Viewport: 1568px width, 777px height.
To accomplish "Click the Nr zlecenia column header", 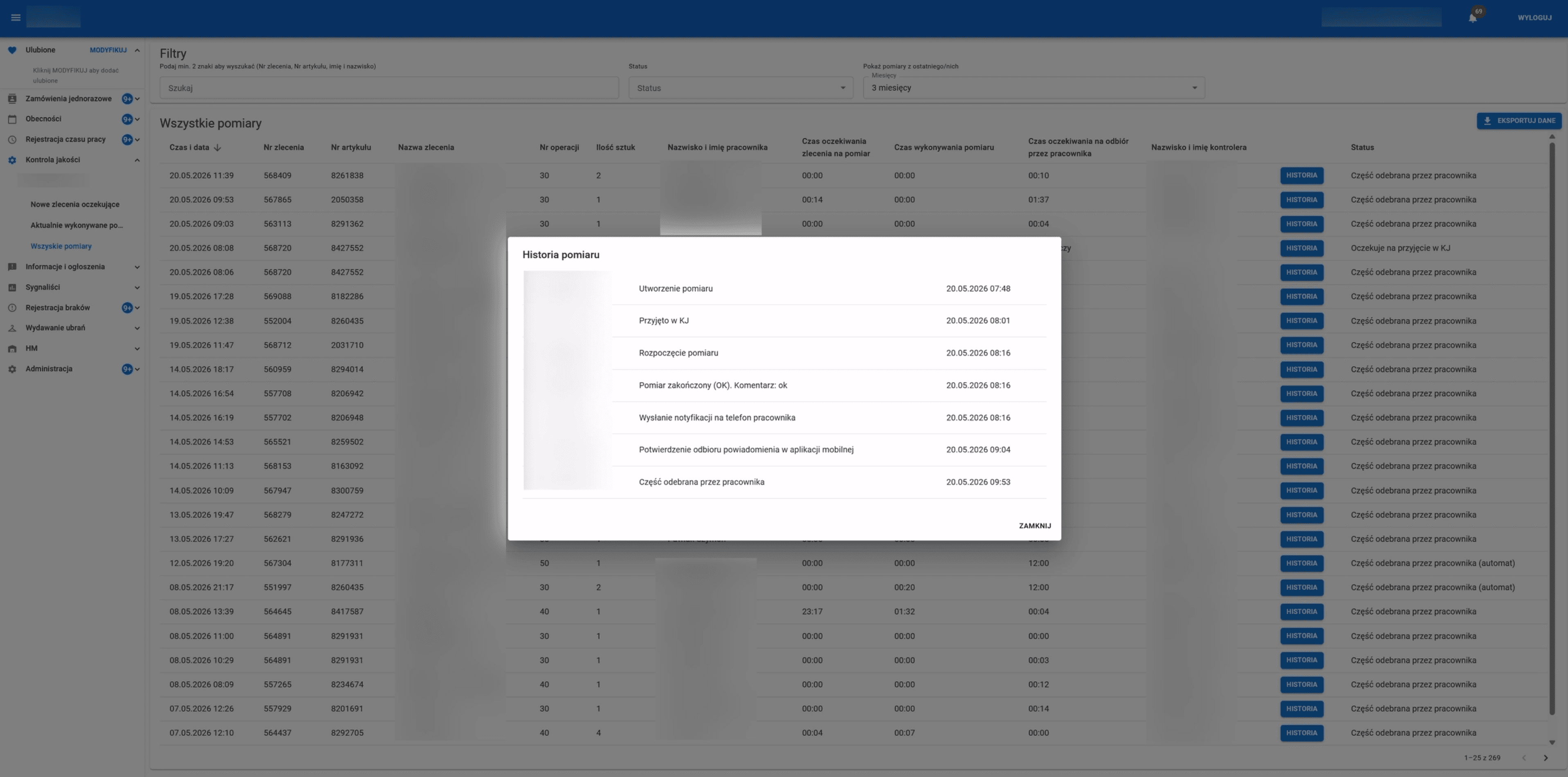I will tap(284, 147).
